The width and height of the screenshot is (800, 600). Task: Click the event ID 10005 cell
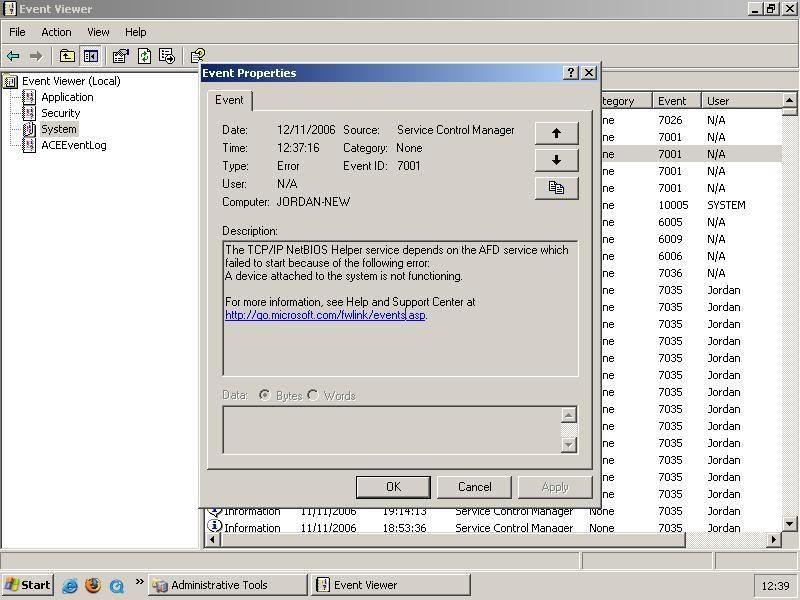[x=673, y=205]
